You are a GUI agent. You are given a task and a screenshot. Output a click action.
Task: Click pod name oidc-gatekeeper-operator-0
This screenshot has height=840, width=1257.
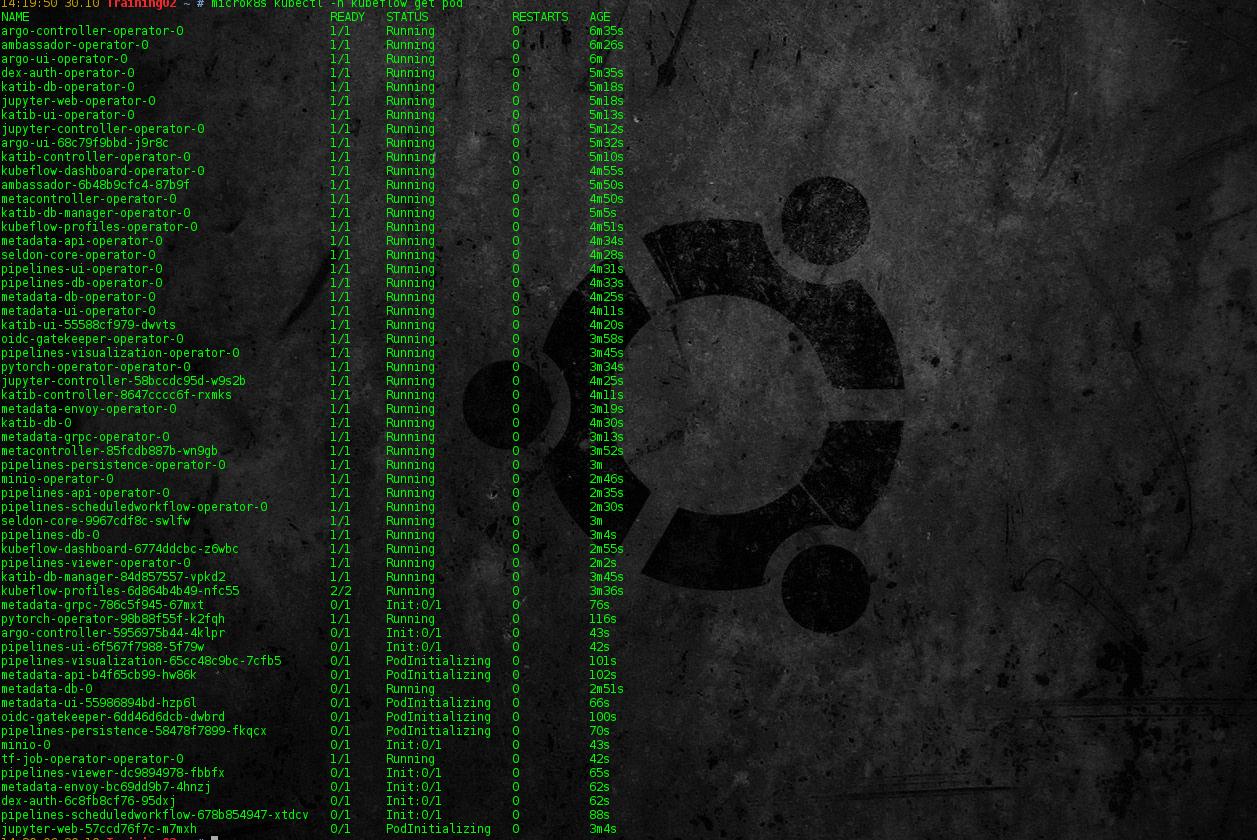coord(92,339)
